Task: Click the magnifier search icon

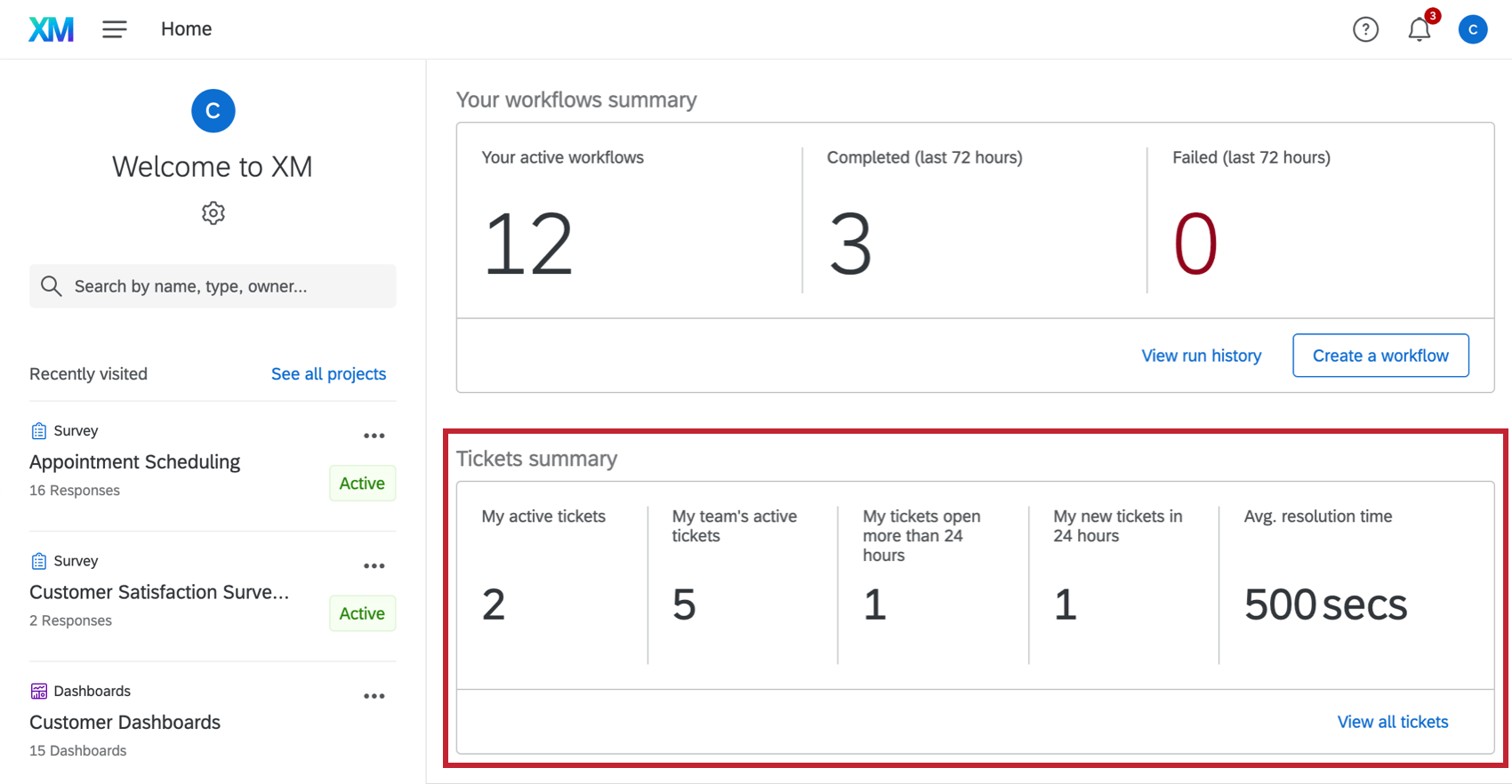Action: (x=52, y=286)
